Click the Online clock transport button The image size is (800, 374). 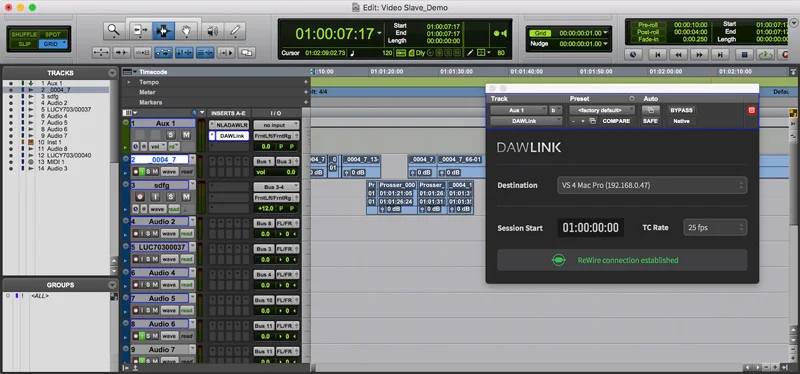(x=633, y=54)
